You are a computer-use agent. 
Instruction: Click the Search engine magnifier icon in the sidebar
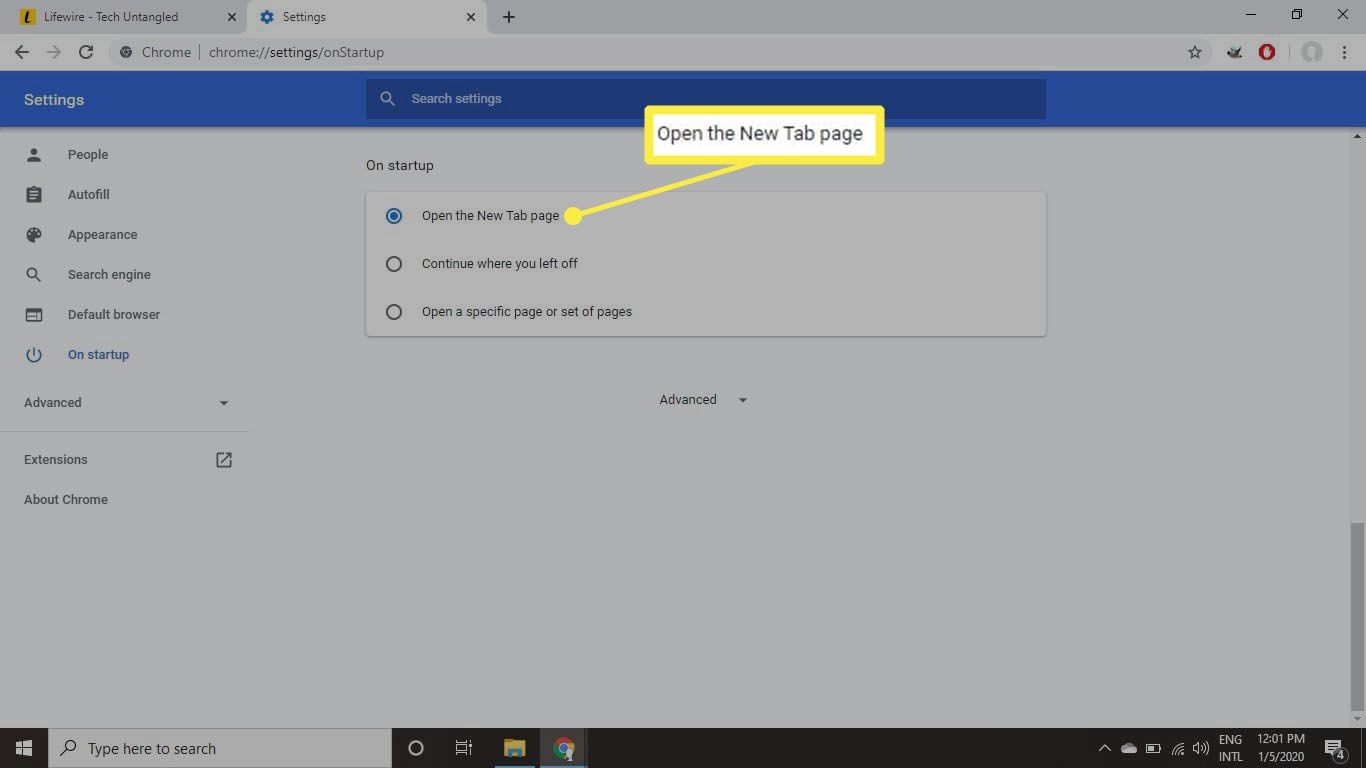pos(34,274)
